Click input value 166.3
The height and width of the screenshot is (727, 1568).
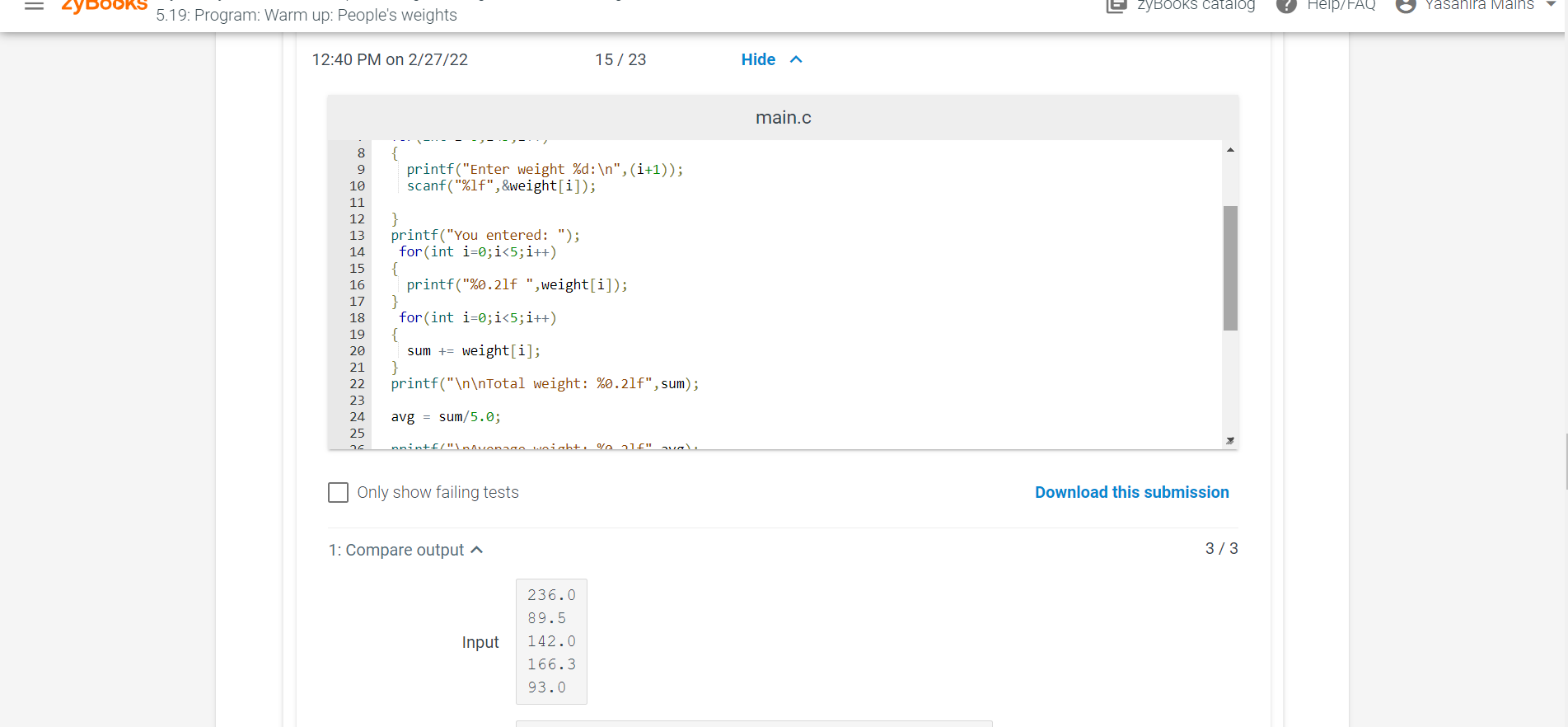pyautogui.click(x=551, y=664)
